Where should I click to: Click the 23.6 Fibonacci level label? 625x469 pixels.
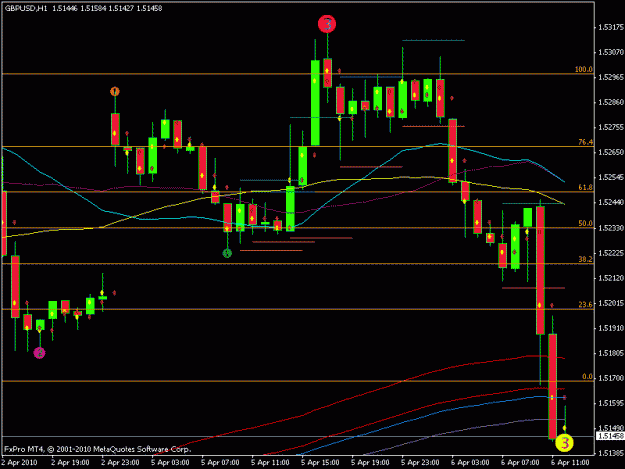pos(586,304)
